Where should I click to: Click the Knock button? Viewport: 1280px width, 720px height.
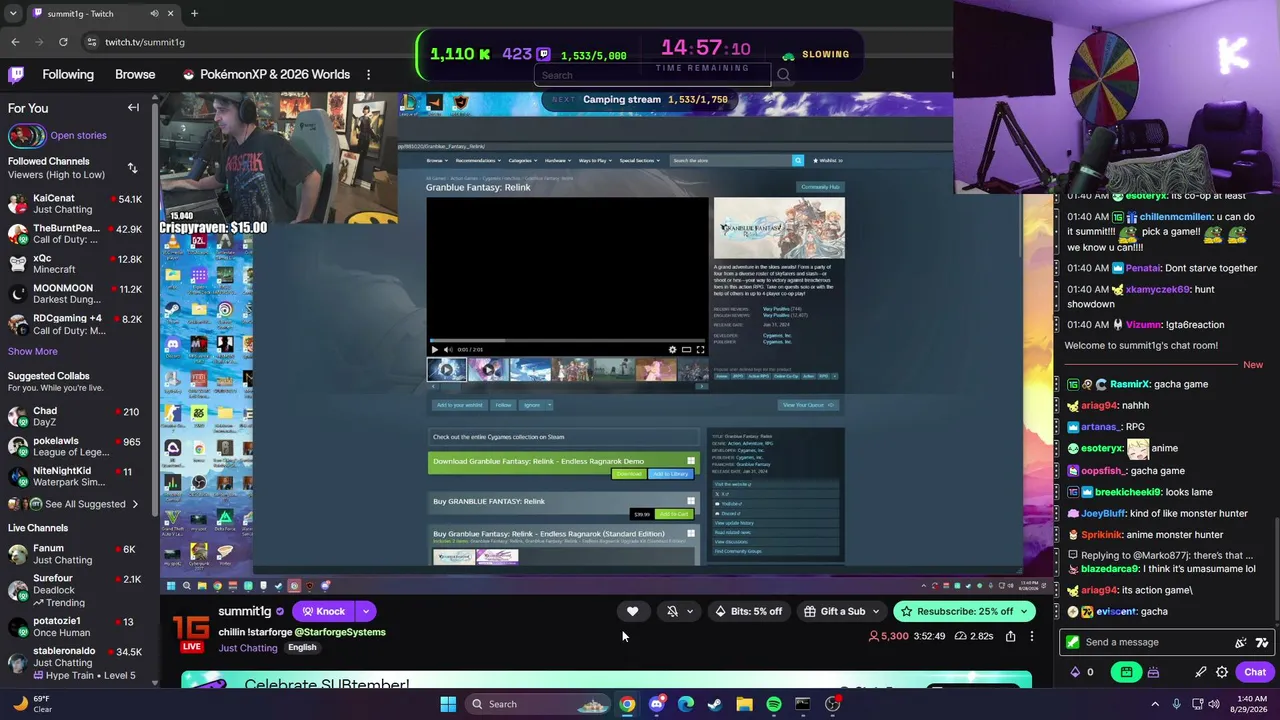(x=324, y=611)
